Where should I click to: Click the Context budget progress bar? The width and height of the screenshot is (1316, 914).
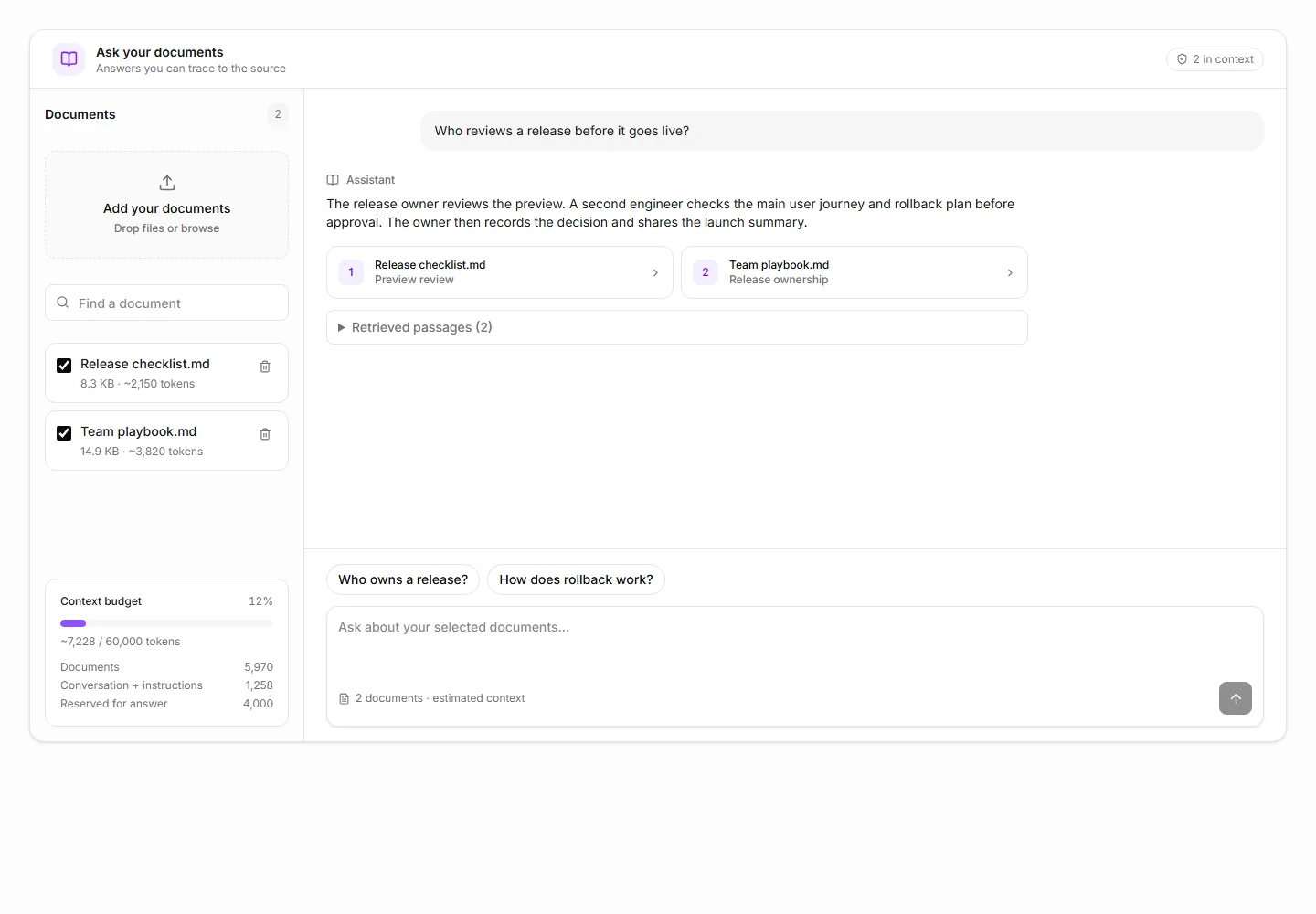[x=167, y=623]
